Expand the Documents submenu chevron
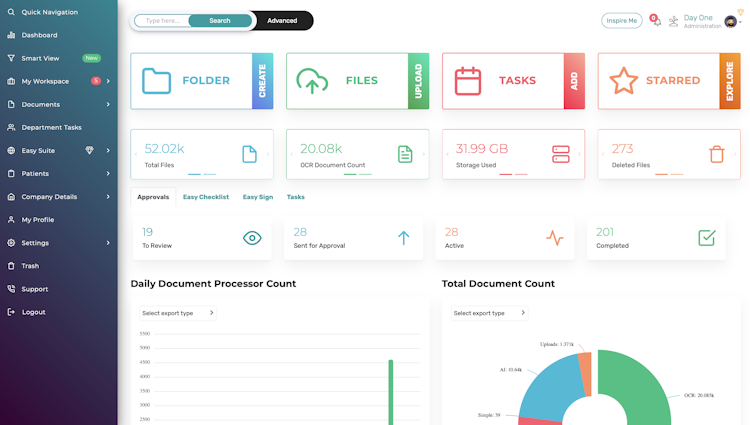The height and width of the screenshot is (425, 750). 108,104
